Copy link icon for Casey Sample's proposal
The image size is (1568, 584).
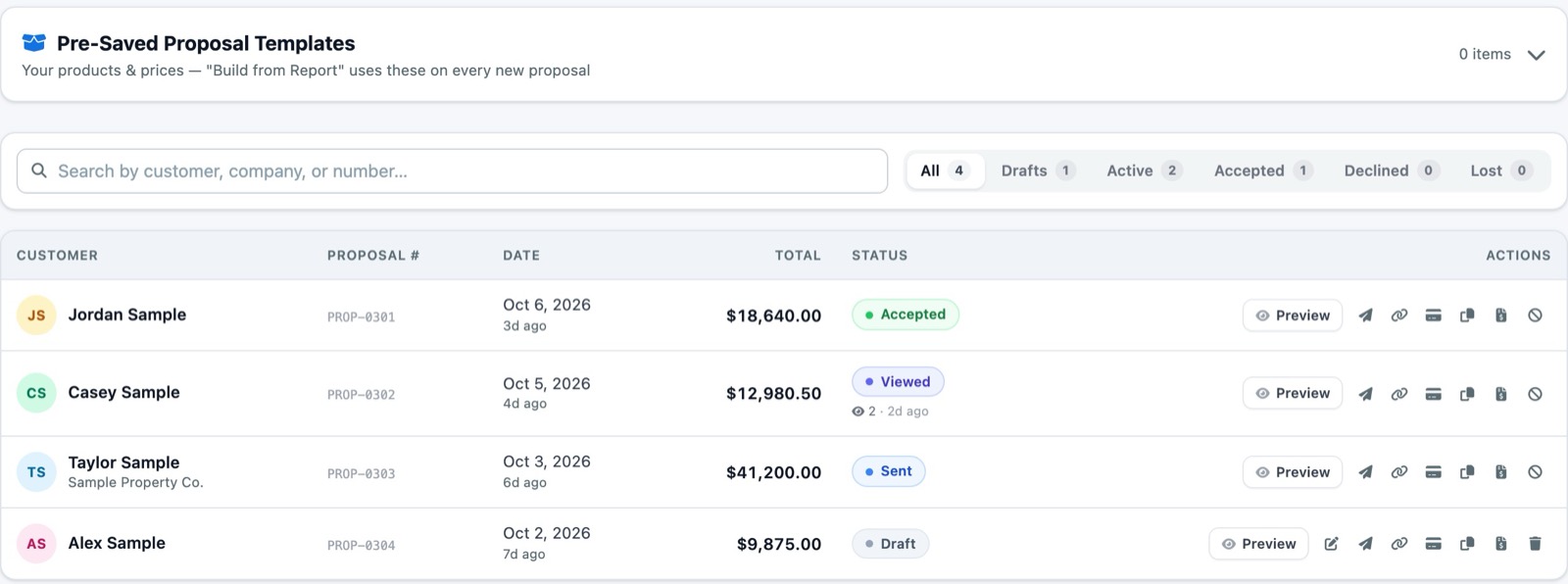point(1399,394)
